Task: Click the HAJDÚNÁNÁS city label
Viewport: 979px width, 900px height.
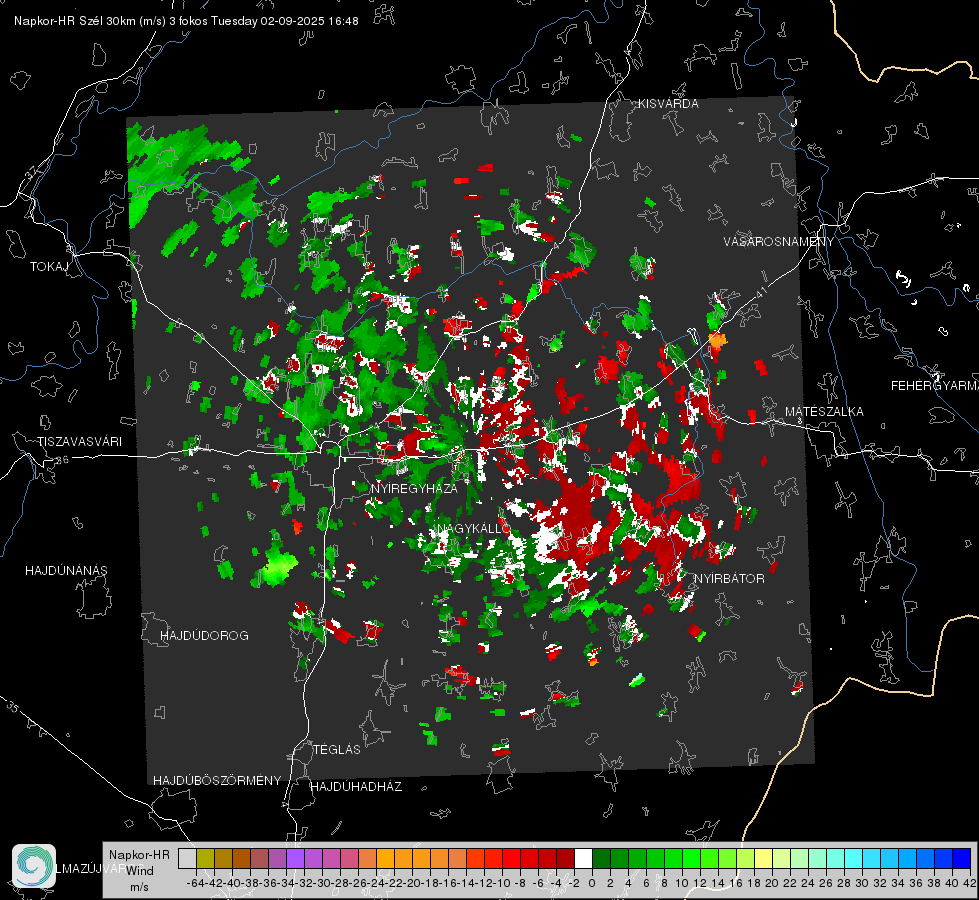Action: 66,571
